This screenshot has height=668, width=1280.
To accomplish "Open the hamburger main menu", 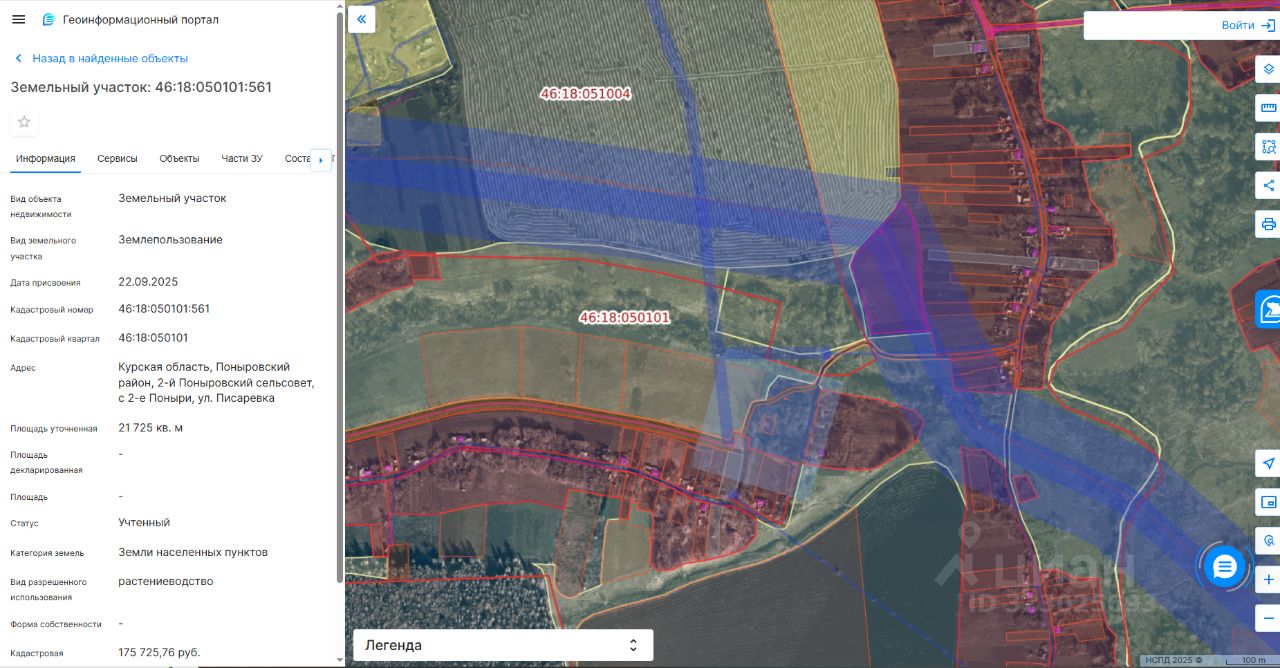I will pos(18,19).
